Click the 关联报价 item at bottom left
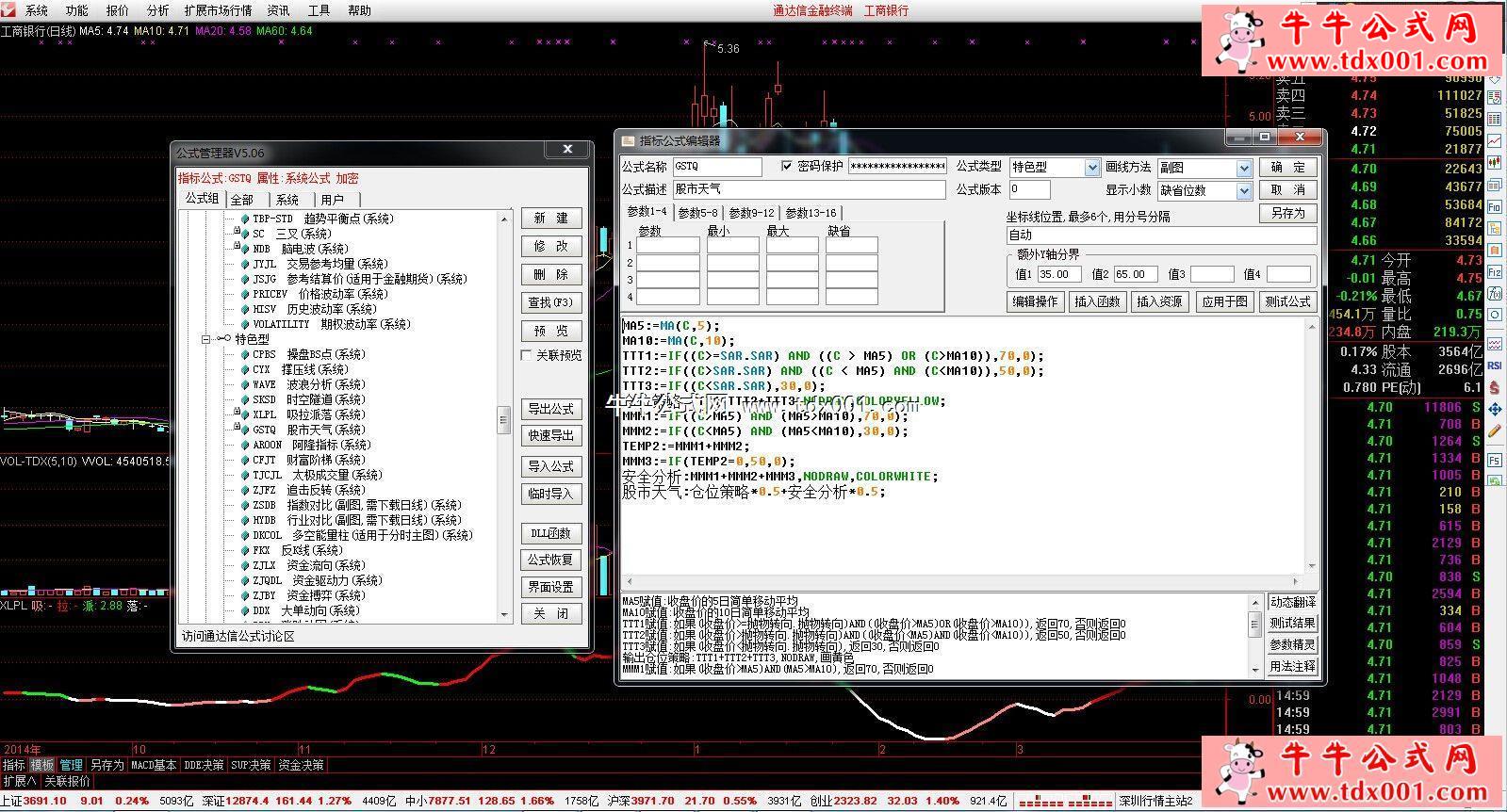 coord(67,781)
